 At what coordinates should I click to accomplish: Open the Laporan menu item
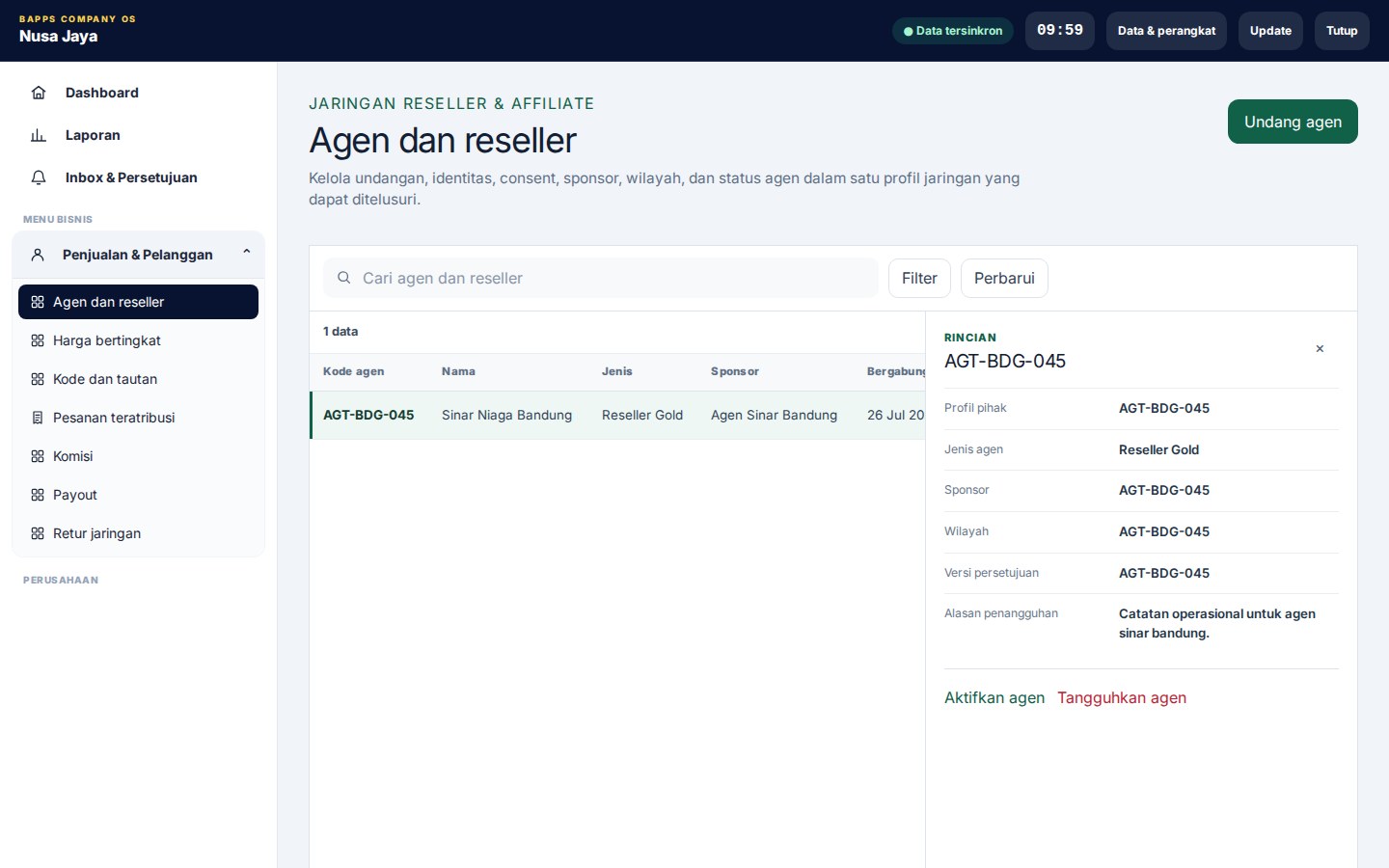click(138, 135)
